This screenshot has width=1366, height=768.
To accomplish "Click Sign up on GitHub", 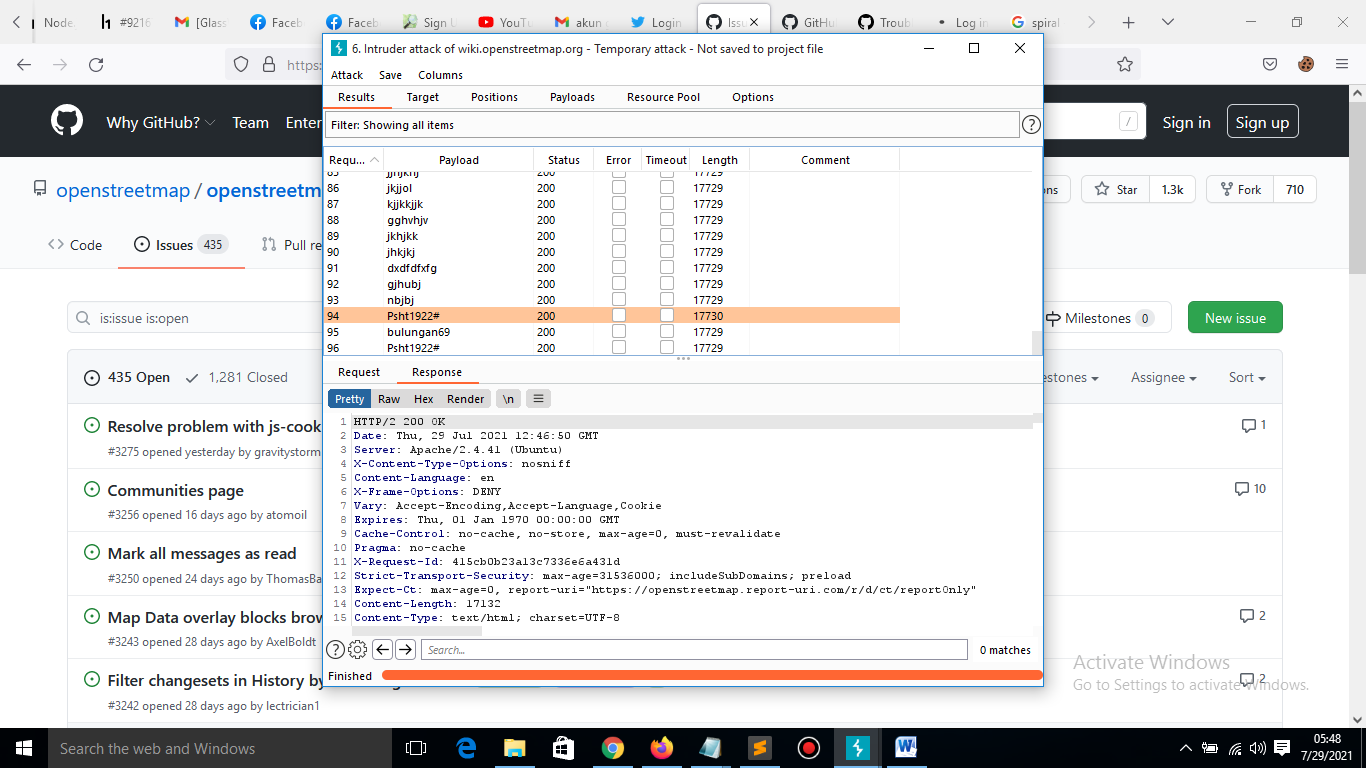I will click(x=1262, y=122).
